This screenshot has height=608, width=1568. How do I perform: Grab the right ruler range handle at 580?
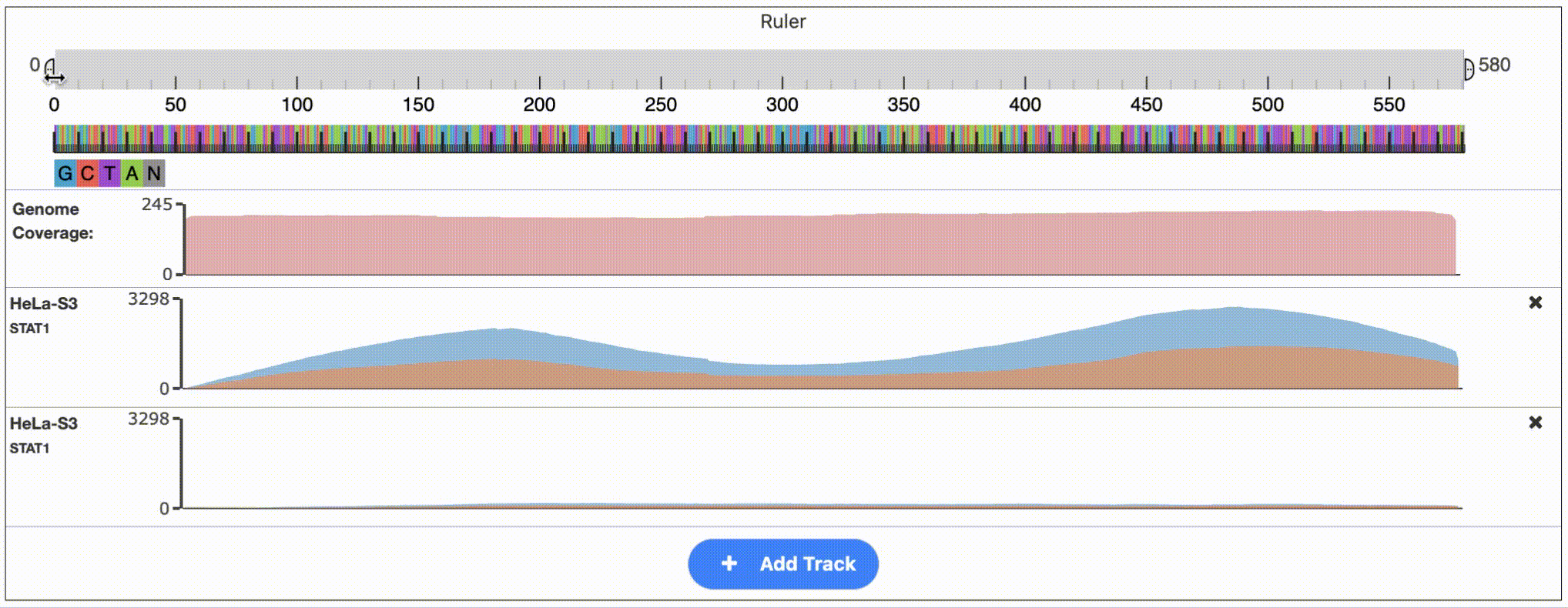pyautogui.click(x=1469, y=69)
